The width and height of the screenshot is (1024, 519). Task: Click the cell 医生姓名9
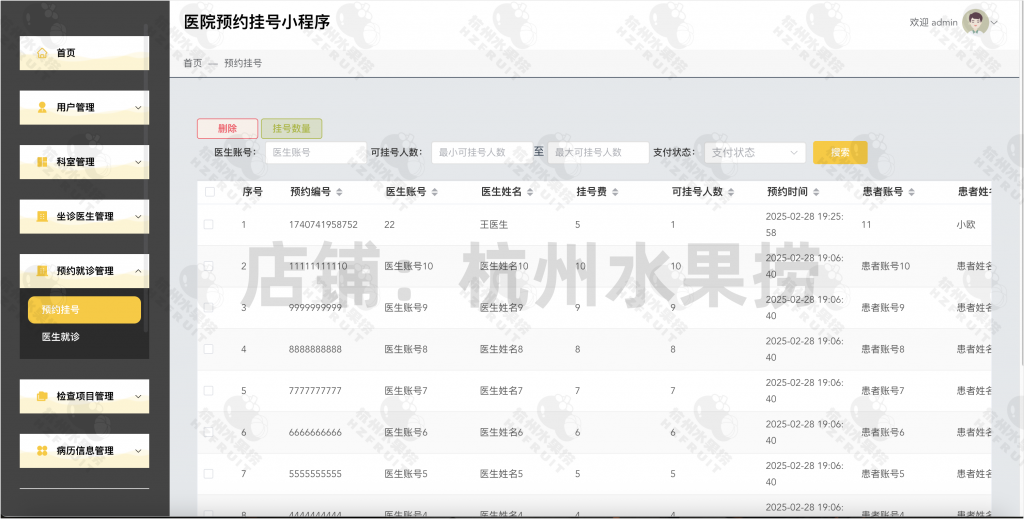[x=502, y=307]
